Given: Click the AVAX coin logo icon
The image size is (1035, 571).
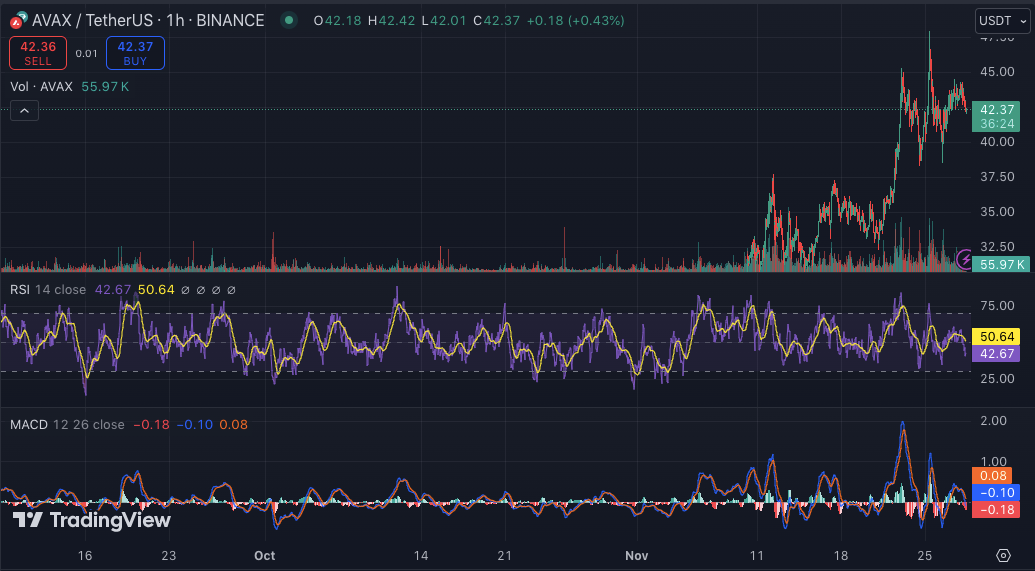Looking at the screenshot, I should pos(18,20).
